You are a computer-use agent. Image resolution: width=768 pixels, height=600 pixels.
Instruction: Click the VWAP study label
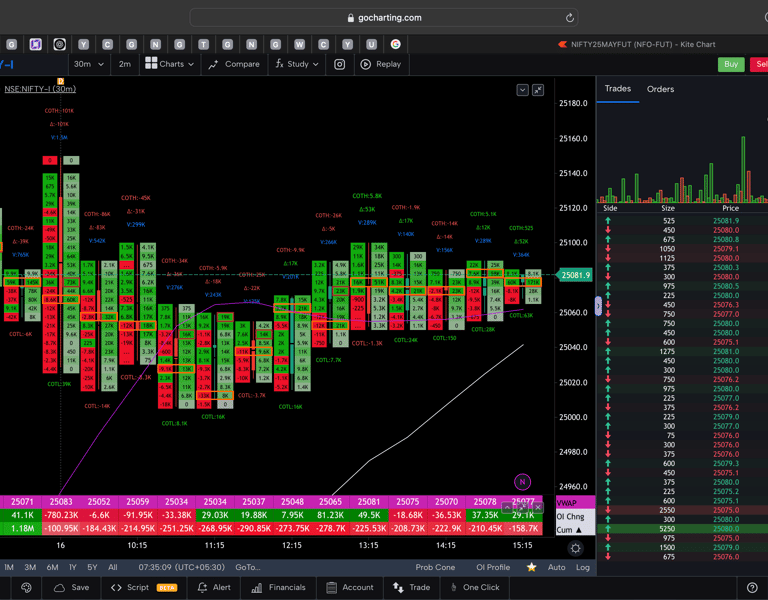(x=567, y=503)
